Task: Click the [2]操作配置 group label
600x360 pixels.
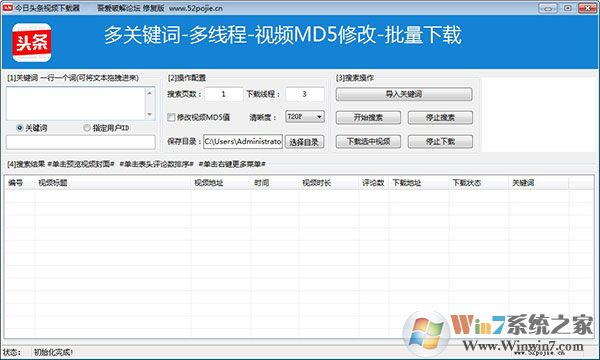Action: tap(187, 78)
